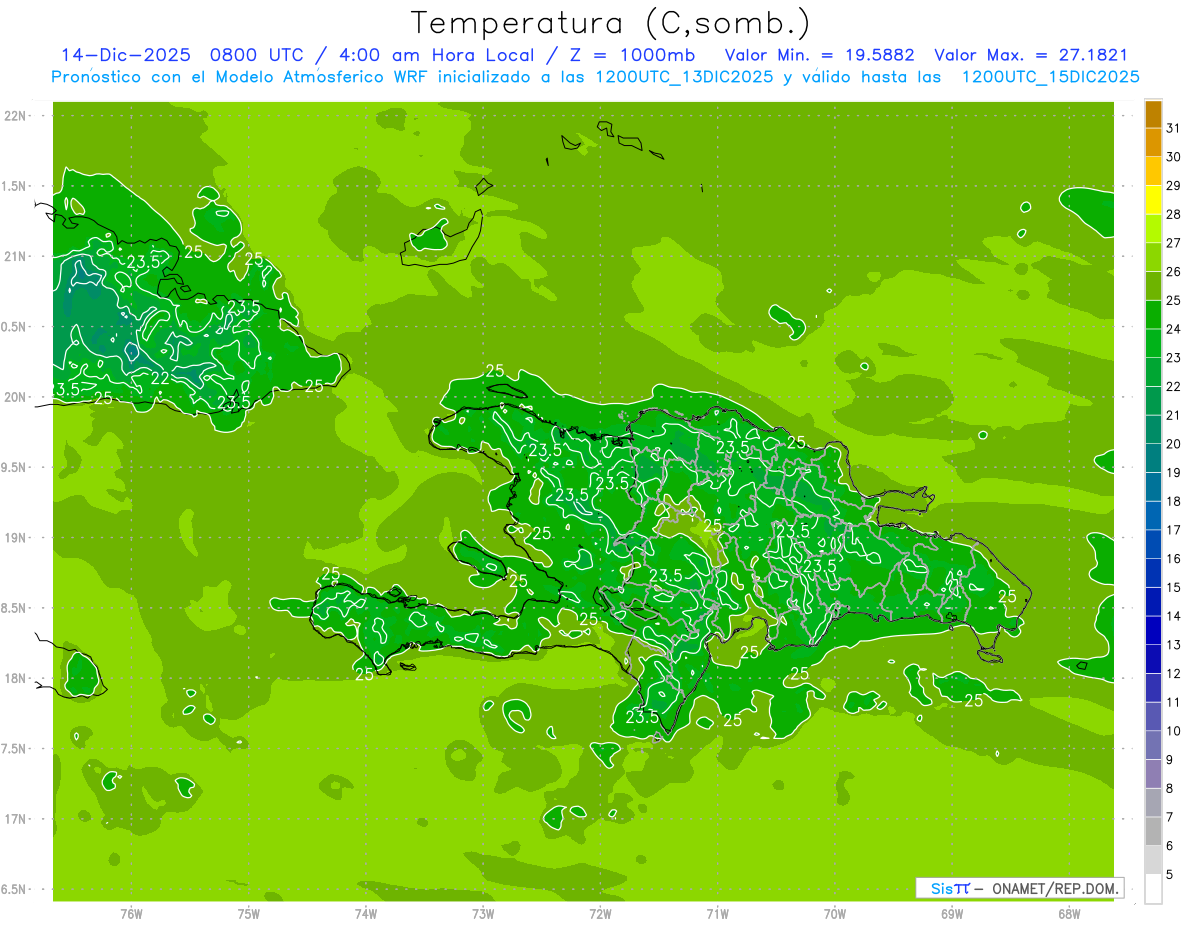Viewport: 1200px width, 927px height.
Task: Click the '8.5N' latitude axis label
Action: [15, 608]
